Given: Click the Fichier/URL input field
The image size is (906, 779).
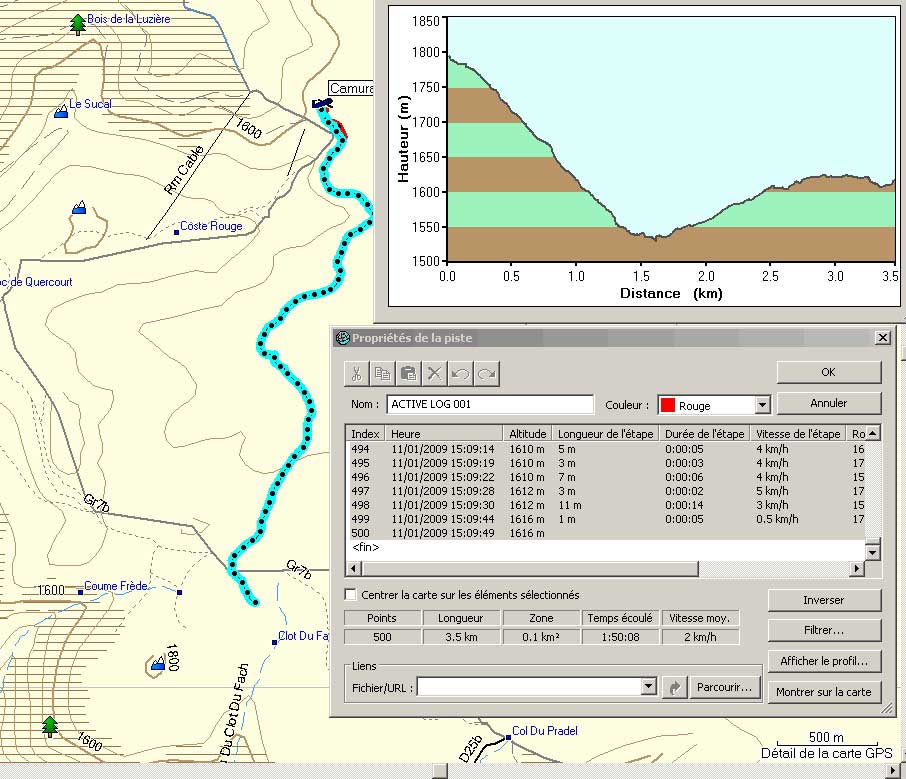Looking at the screenshot, I should tap(529, 687).
